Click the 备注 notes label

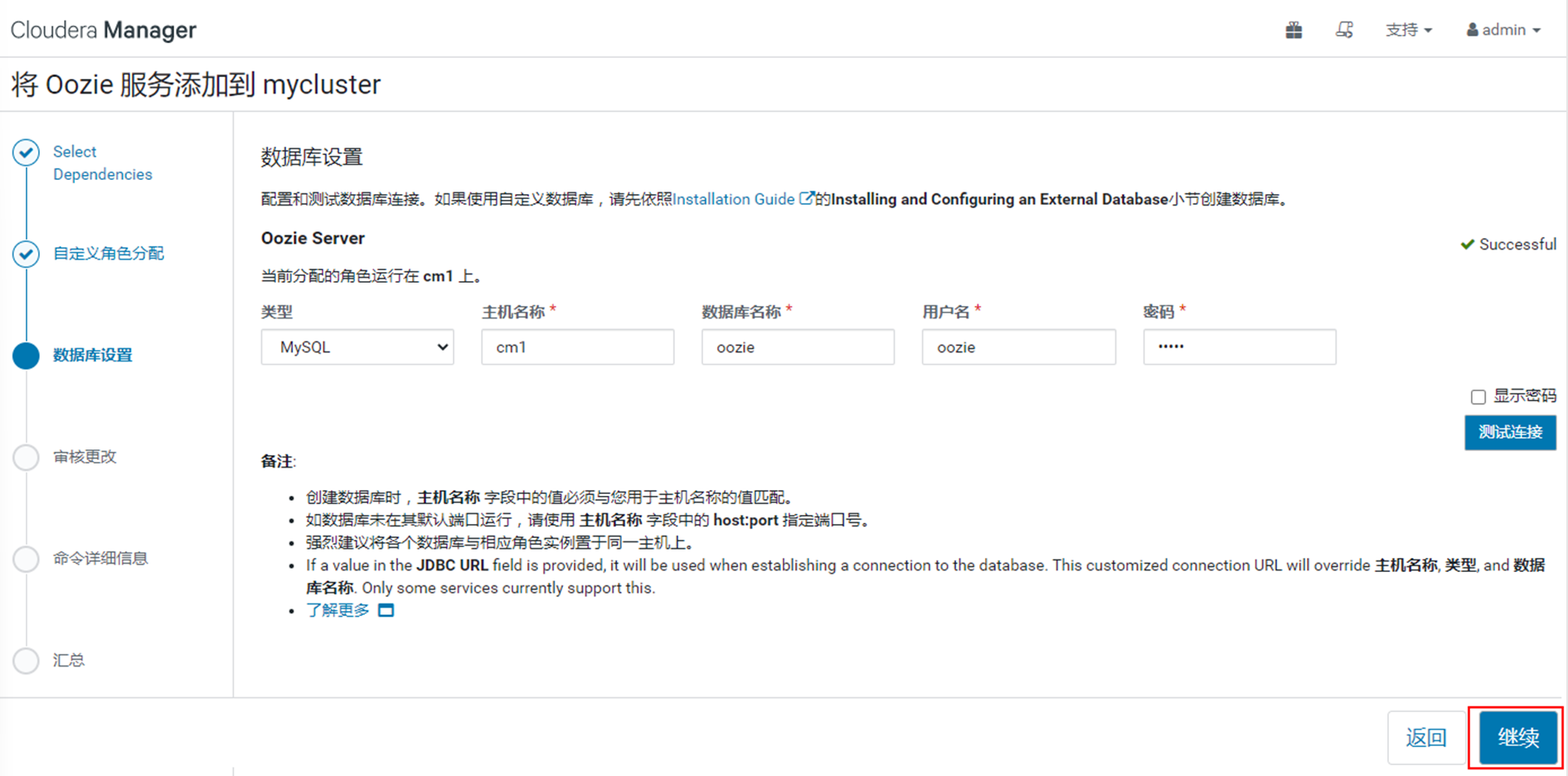[278, 462]
